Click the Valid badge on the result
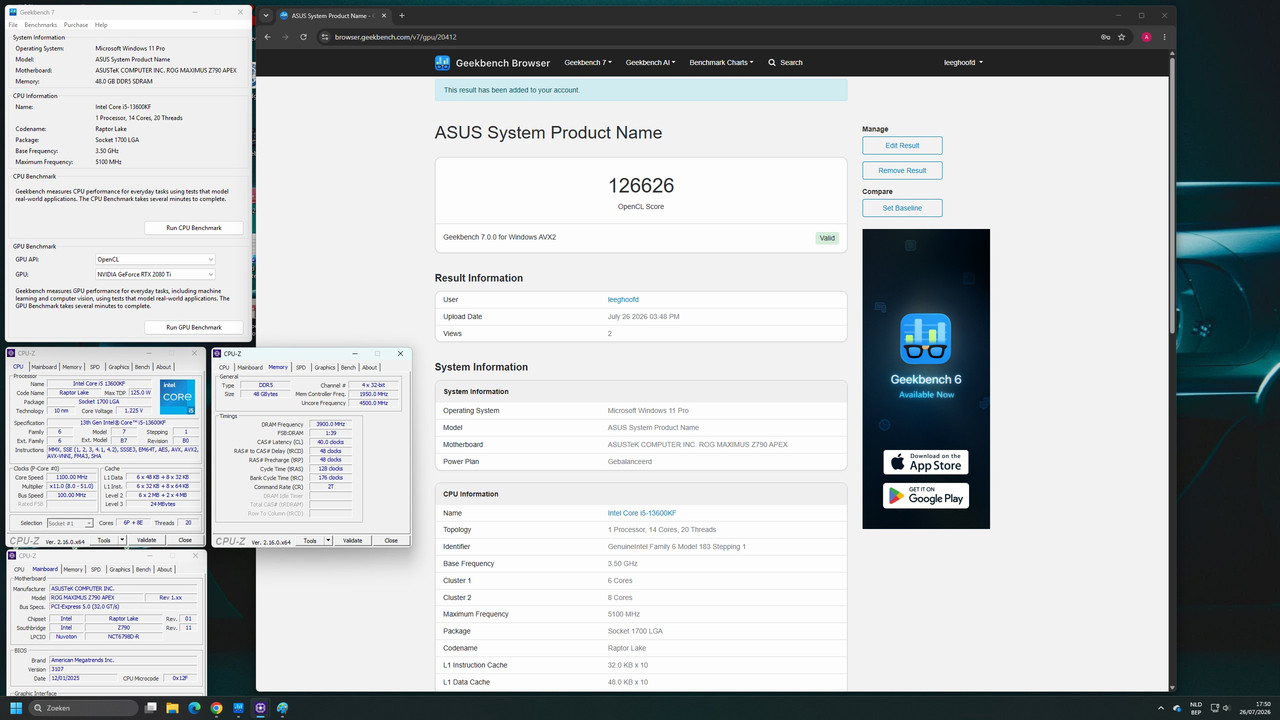Viewport: 1280px width, 720px height. pyautogui.click(x=827, y=238)
